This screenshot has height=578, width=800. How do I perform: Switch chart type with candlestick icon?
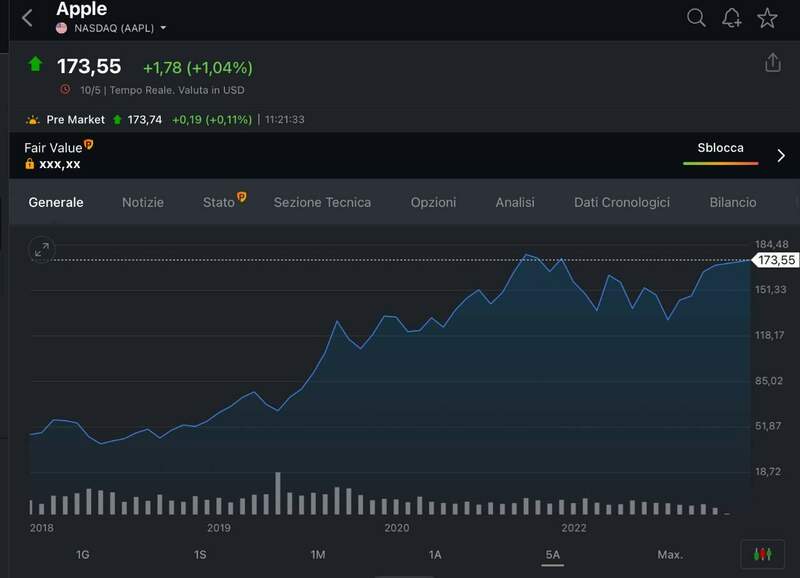click(x=763, y=554)
